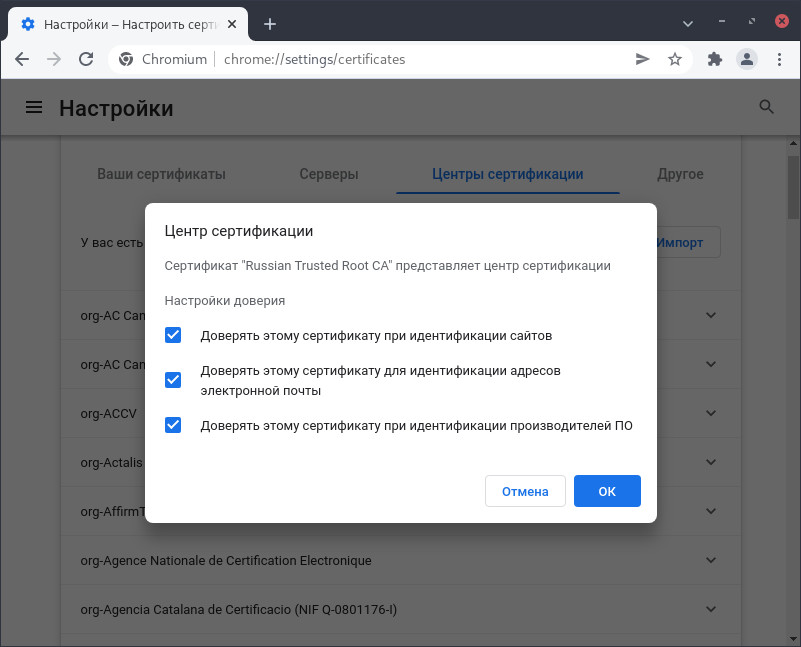Disable trust for email address identification
The image size is (801, 647).
click(x=173, y=380)
